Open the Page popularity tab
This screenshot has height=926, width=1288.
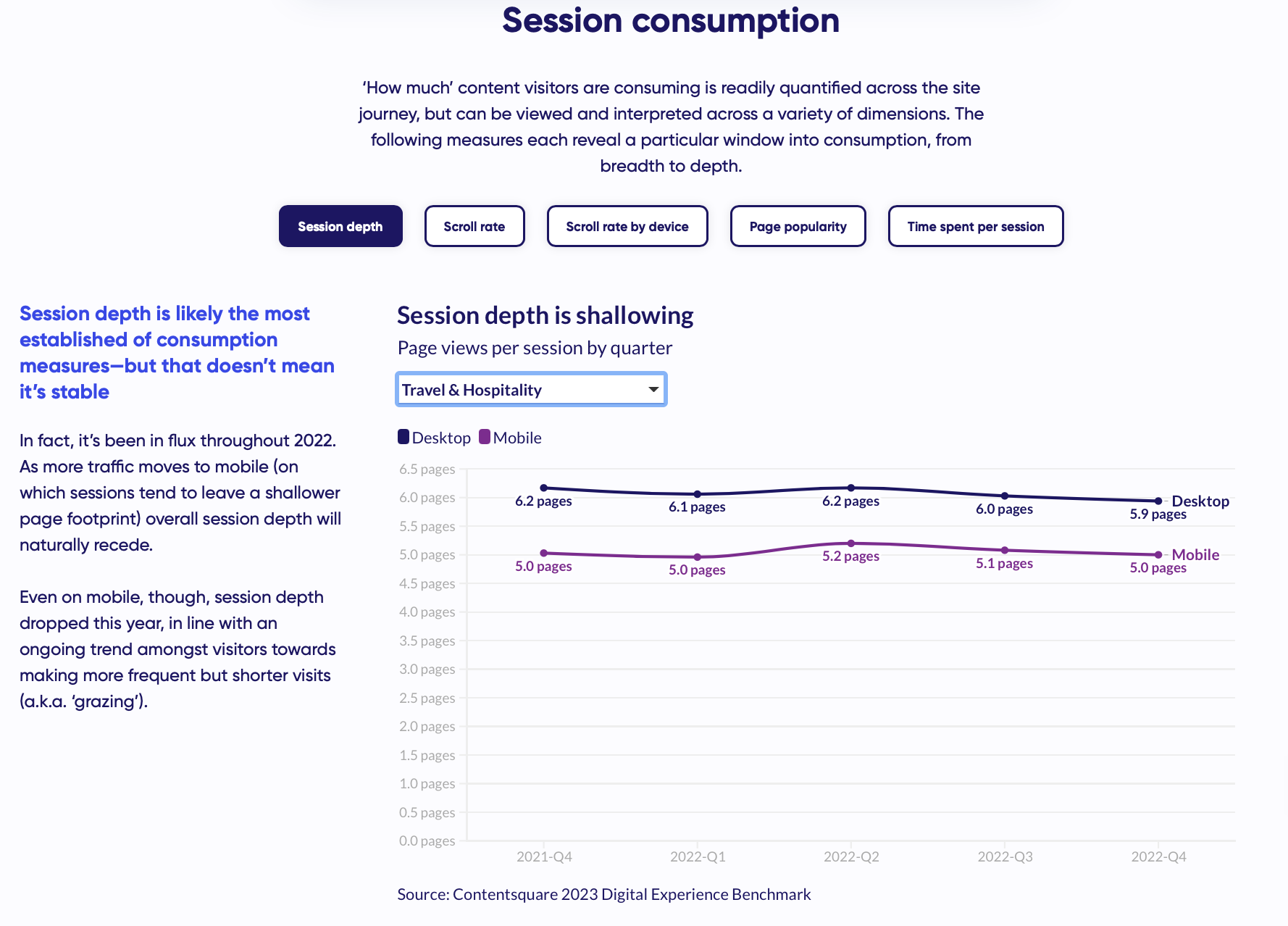pos(798,226)
